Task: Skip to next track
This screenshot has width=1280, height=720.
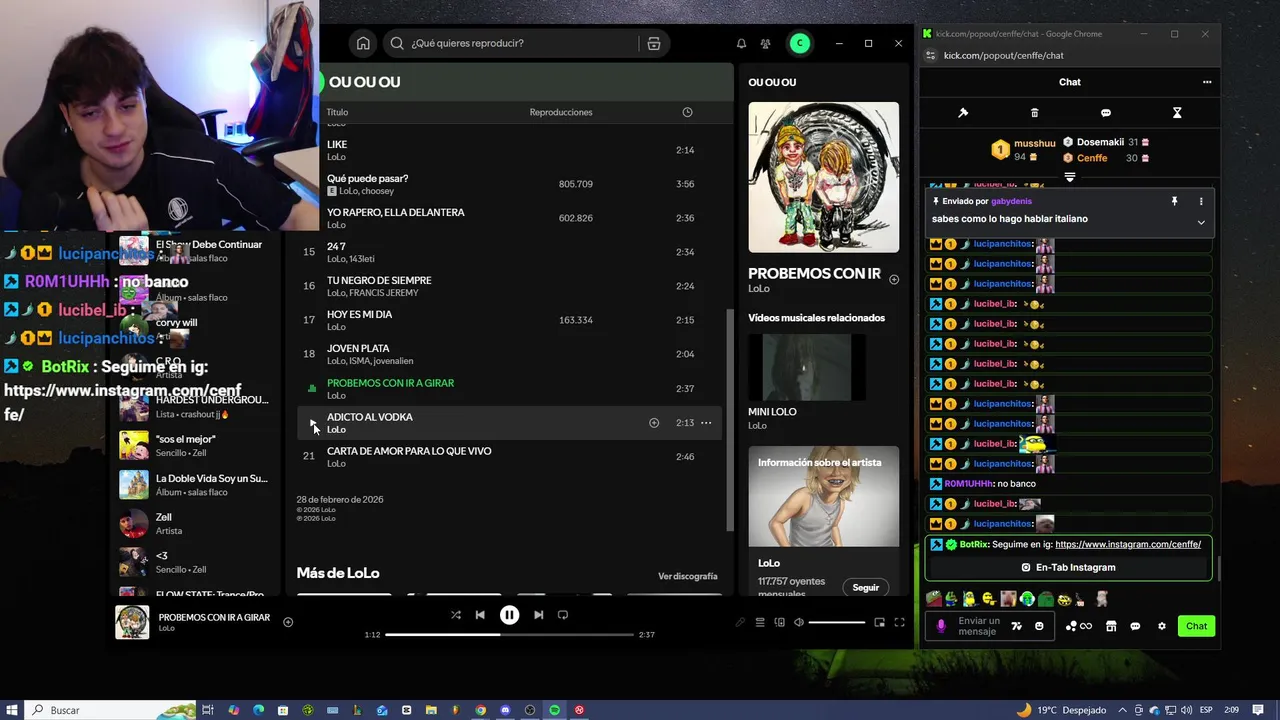Action: (538, 615)
